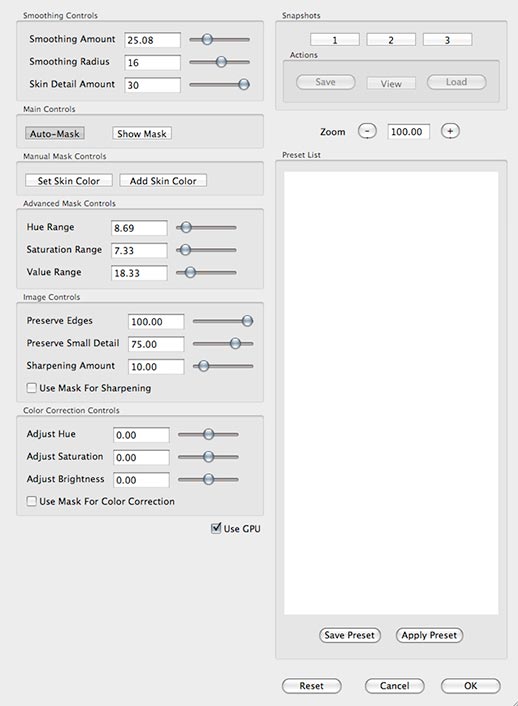The width and height of the screenshot is (518, 706).
Task: Click the Preserve Small Detail slider handle
Action: tap(235, 344)
